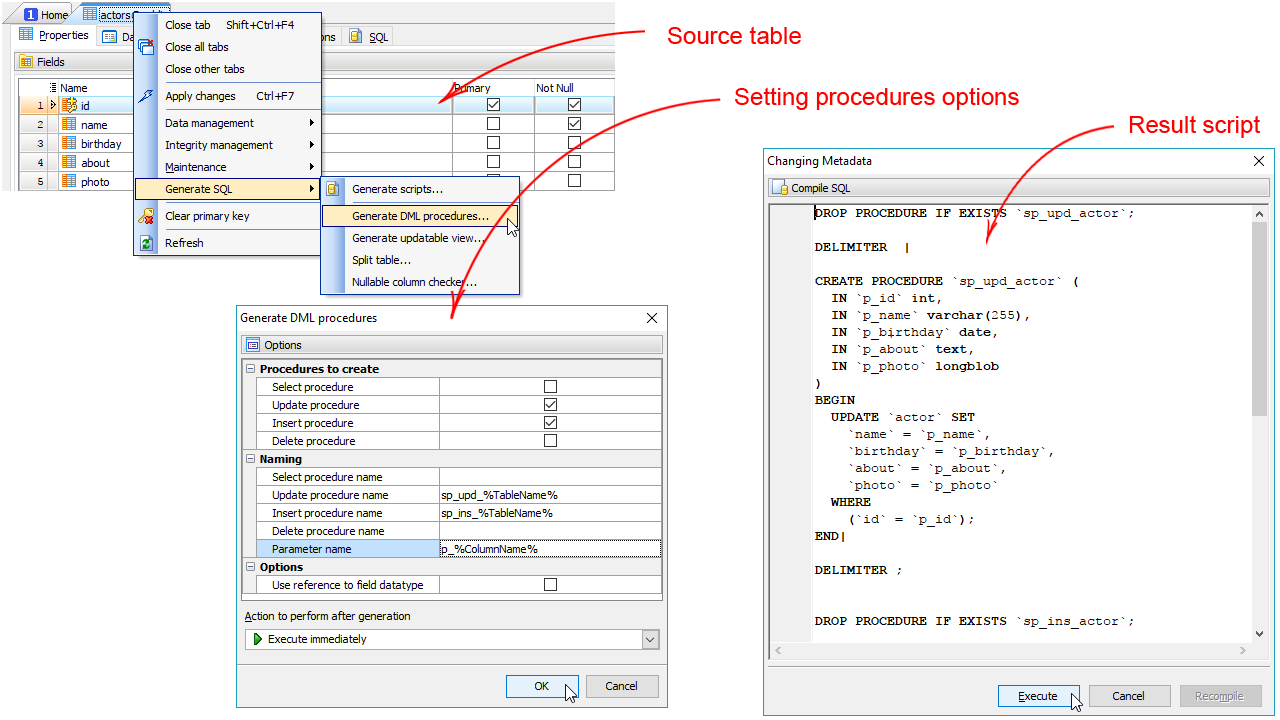Toggle Use reference to field datatype
This screenshot has width=1280, height=720.
[x=550, y=585]
